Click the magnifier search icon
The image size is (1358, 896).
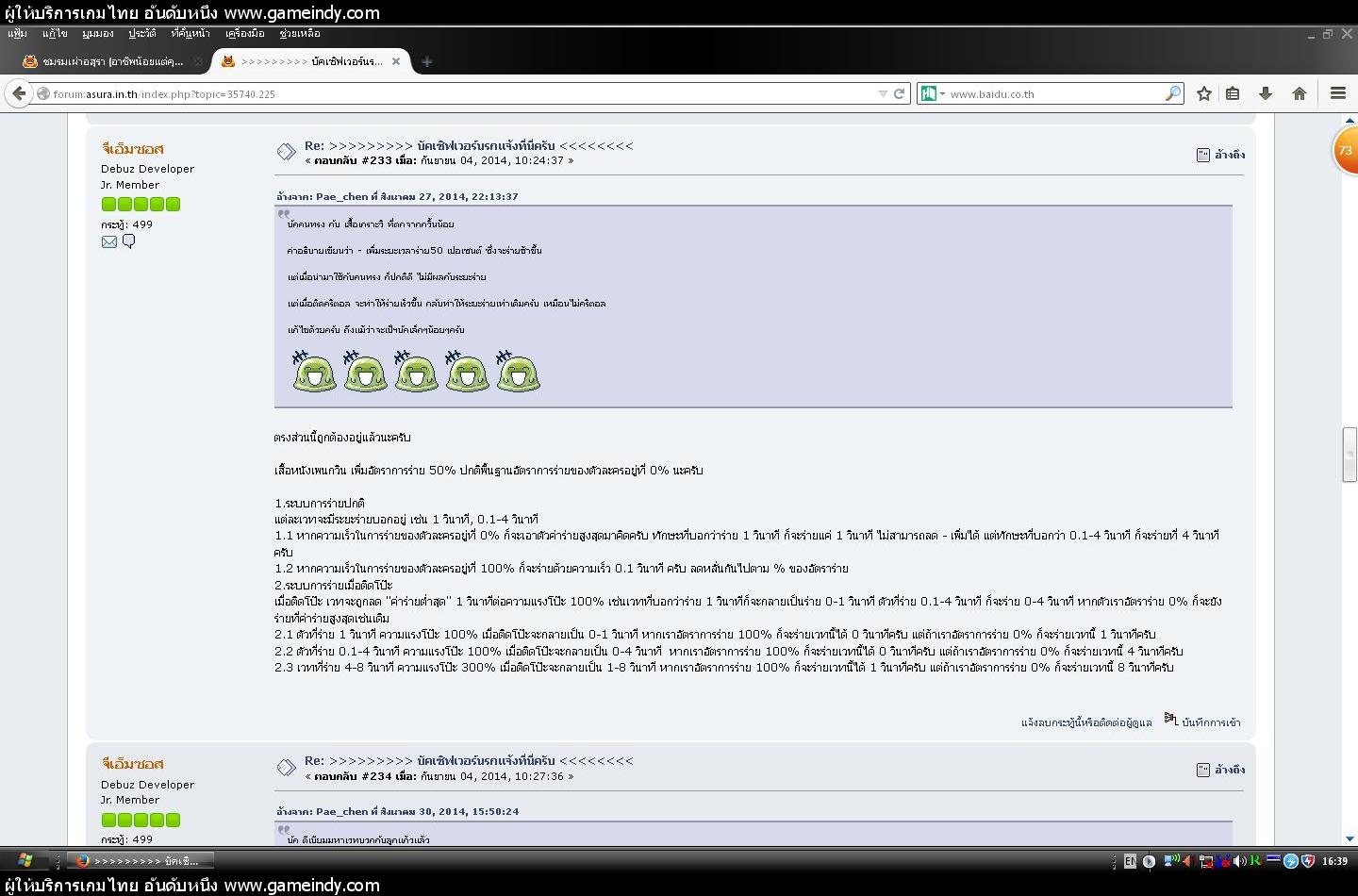[x=1172, y=93]
